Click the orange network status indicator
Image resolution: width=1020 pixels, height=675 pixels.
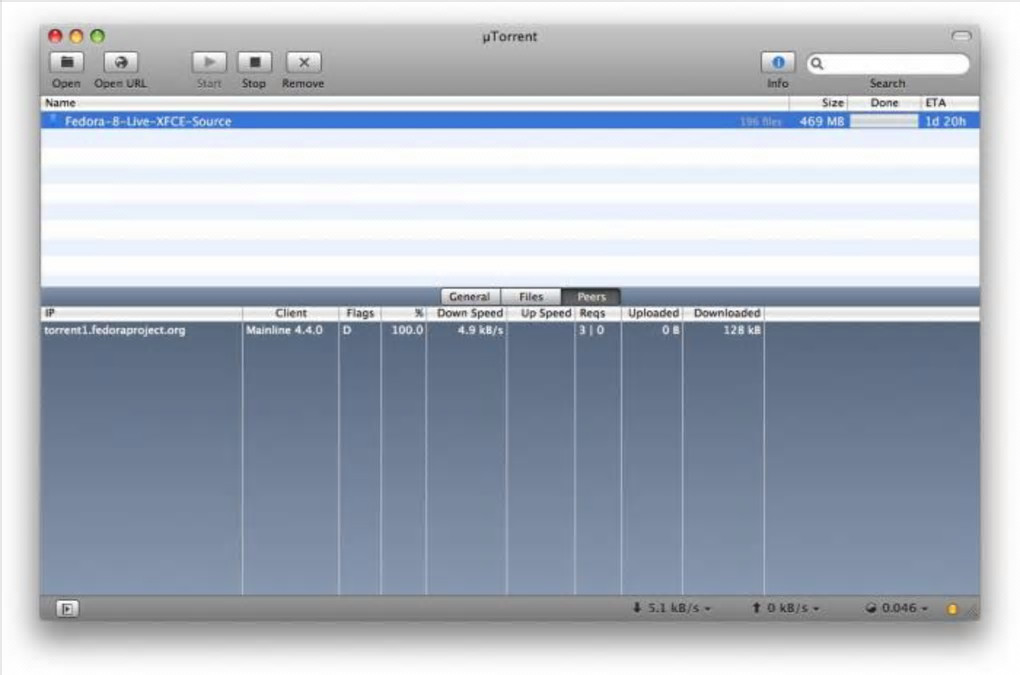coord(952,609)
